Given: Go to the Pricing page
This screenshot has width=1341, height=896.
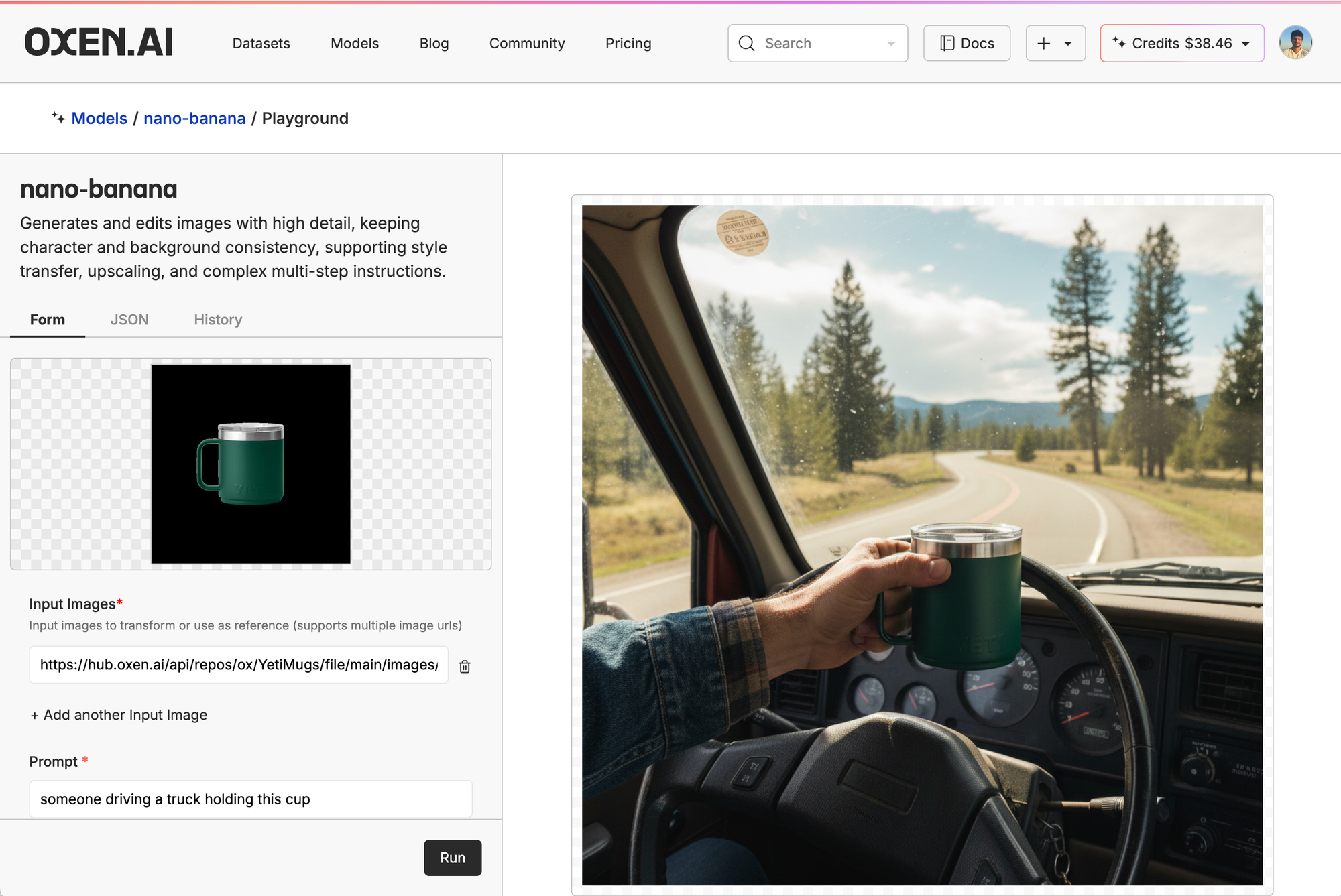Looking at the screenshot, I should click(628, 44).
